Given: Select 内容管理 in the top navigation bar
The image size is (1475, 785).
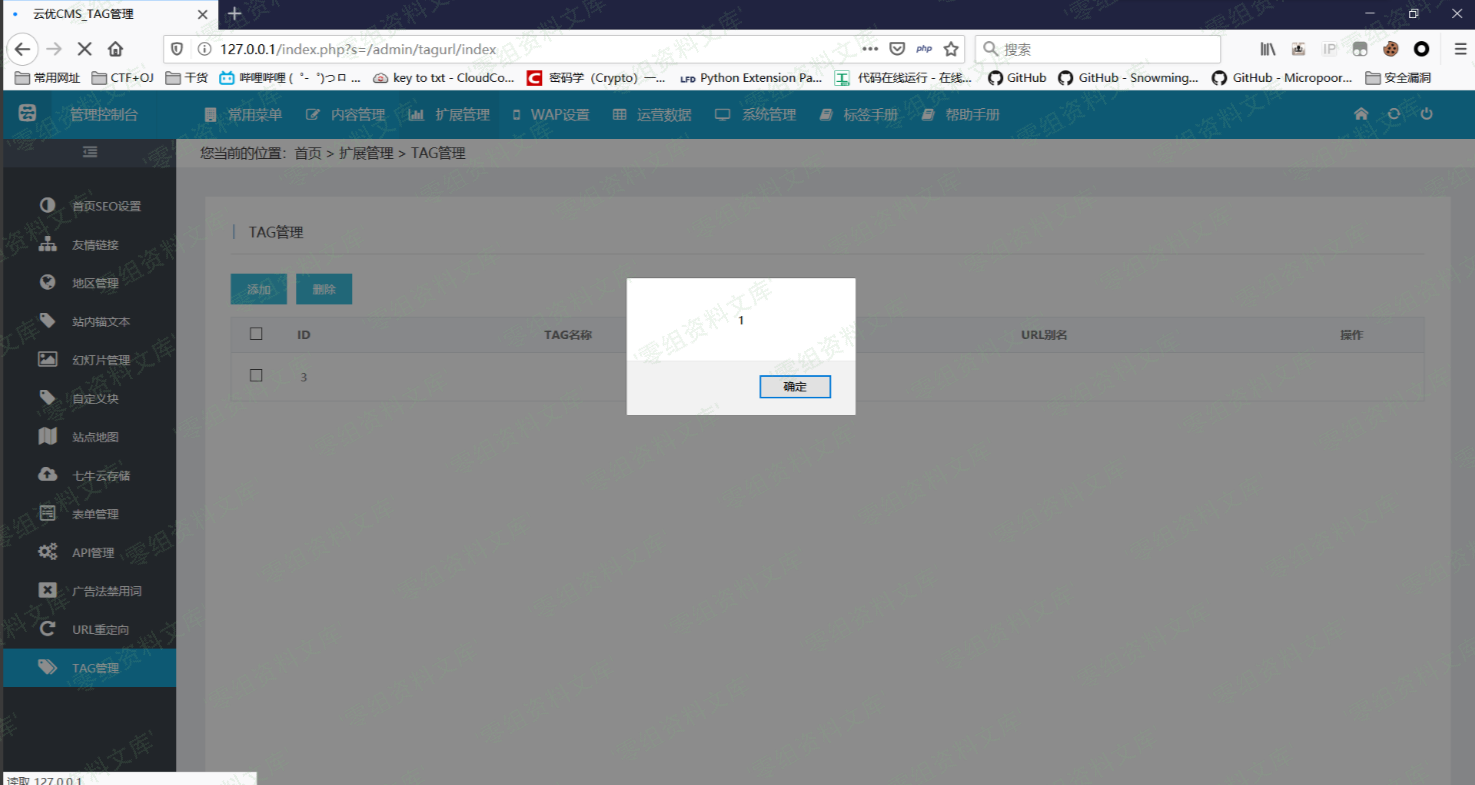Looking at the screenshot, I should point(346,115).
